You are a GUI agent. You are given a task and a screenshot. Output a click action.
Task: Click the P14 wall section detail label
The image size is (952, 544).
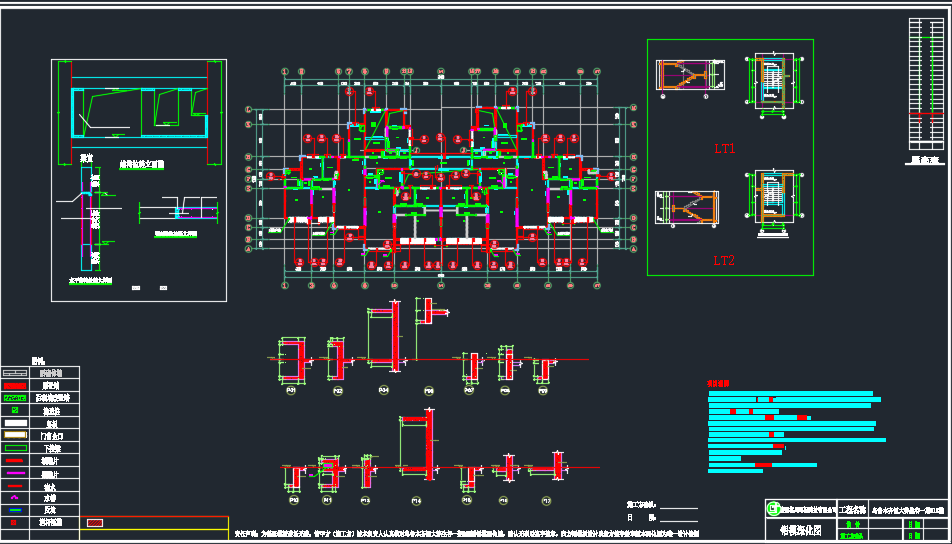pos(416,501)
